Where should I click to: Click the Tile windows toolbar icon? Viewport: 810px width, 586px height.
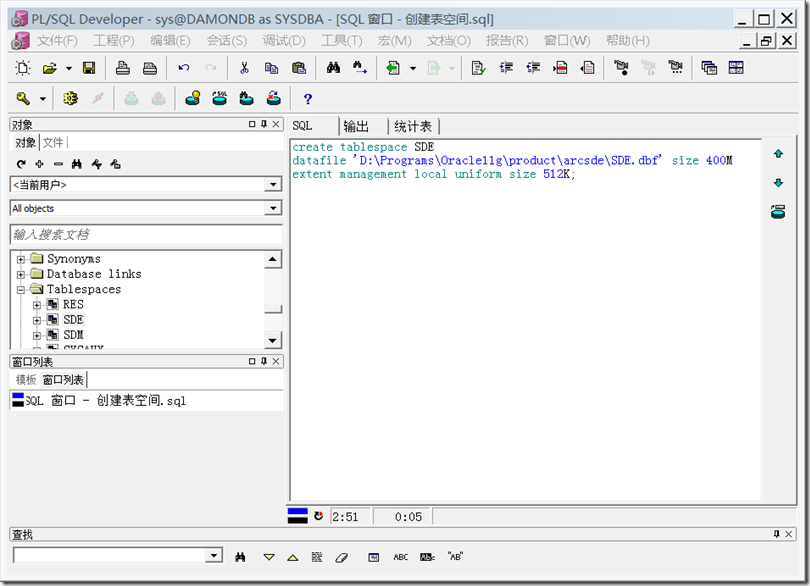pyautogui.click(x=736, y=68)
